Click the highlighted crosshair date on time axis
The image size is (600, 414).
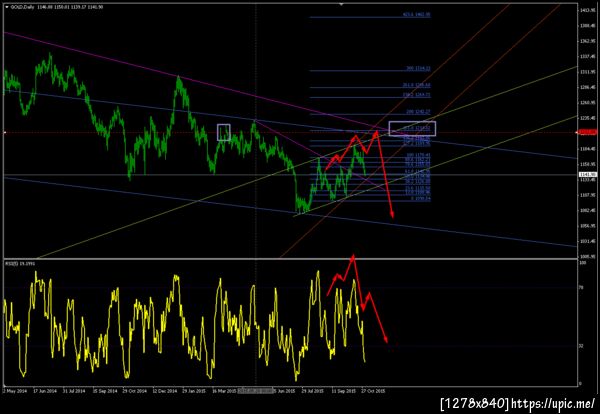point(256,391)
